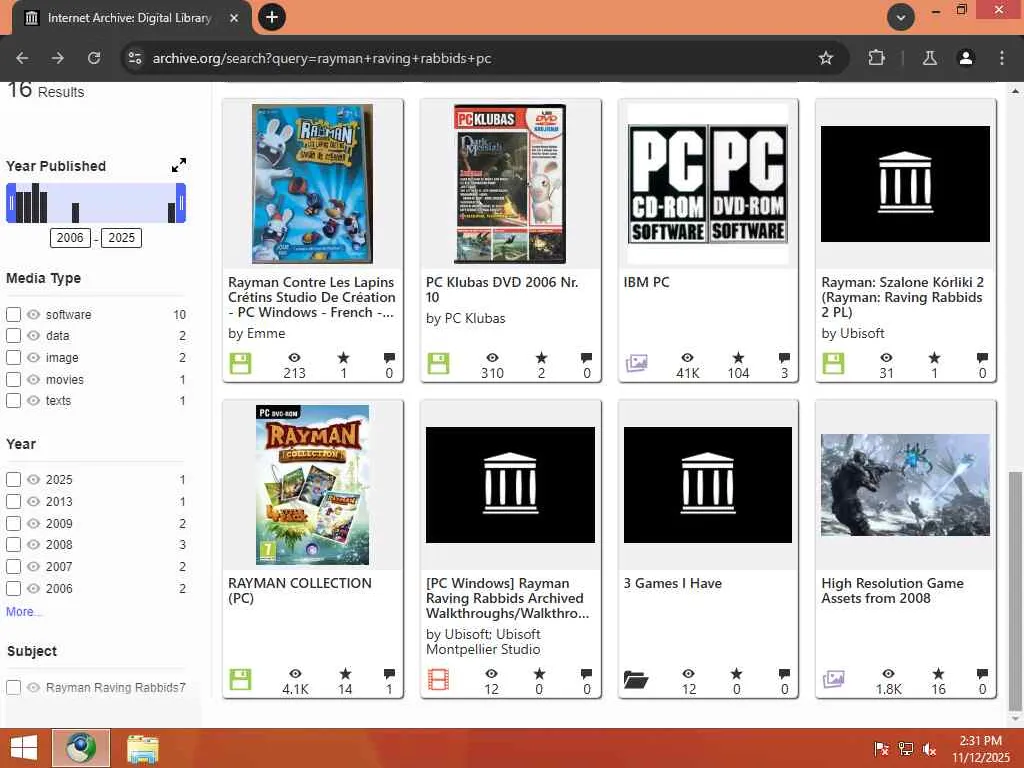
Task: Check the 2025 year filter
Action: [13, 479]
